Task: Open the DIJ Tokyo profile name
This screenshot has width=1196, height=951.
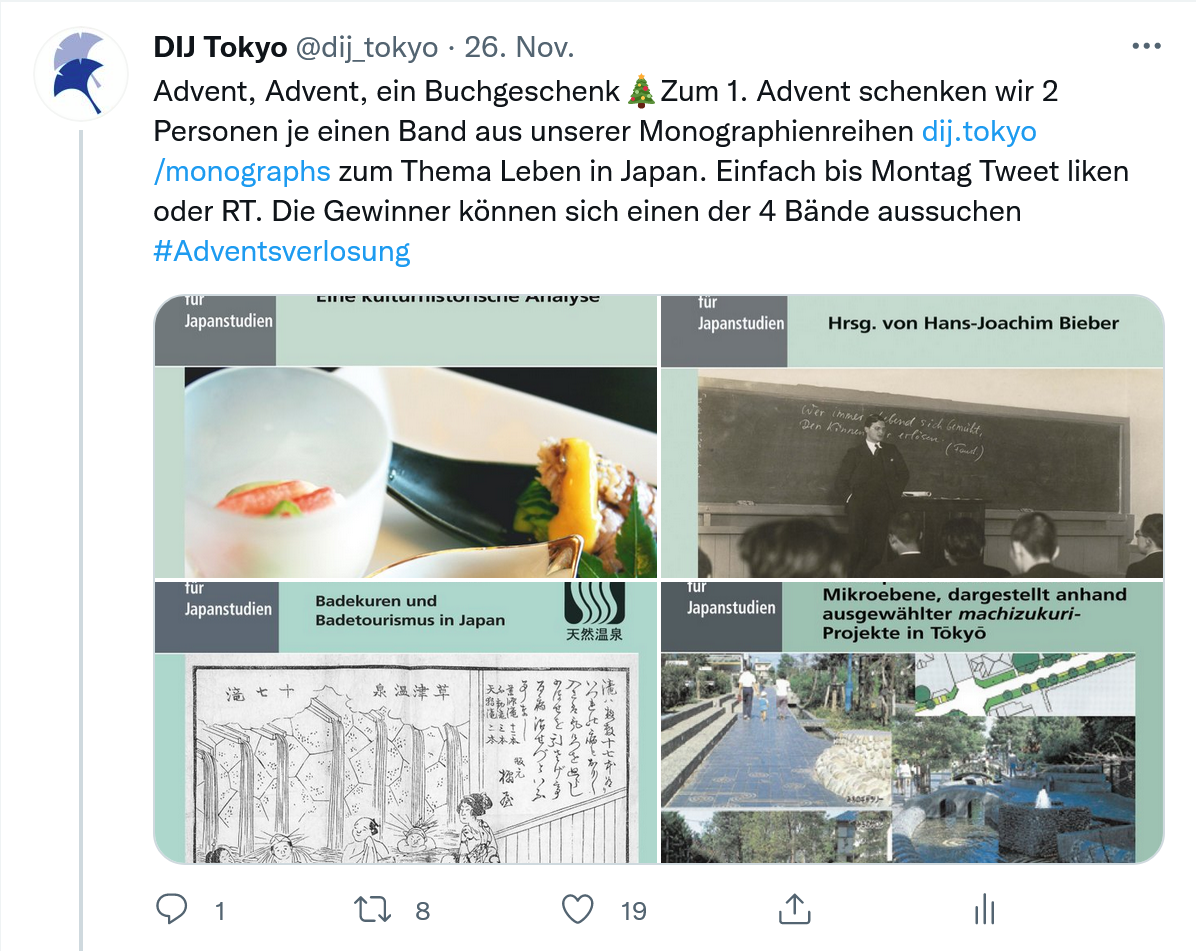Action: pos(220,47)
